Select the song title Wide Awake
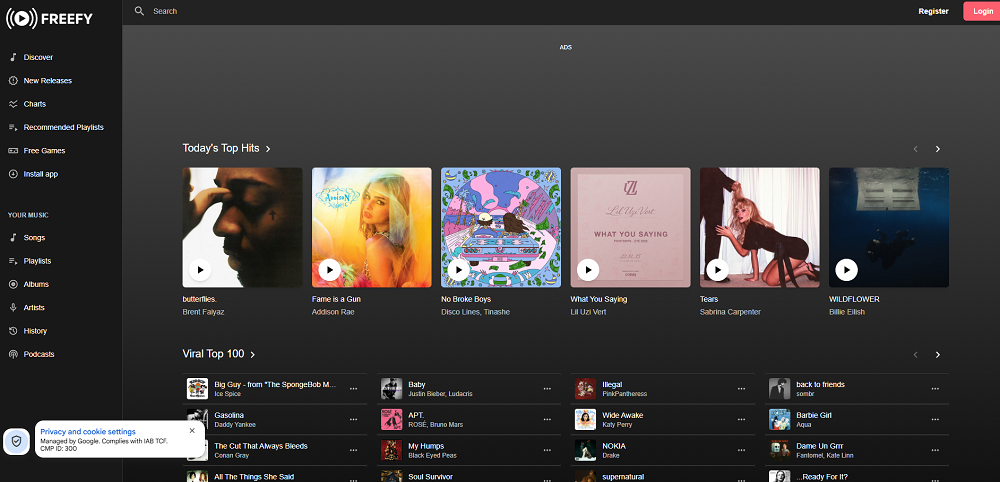Image resolution: width=1000 pixels, height=482 pixels. pos(622,415)
